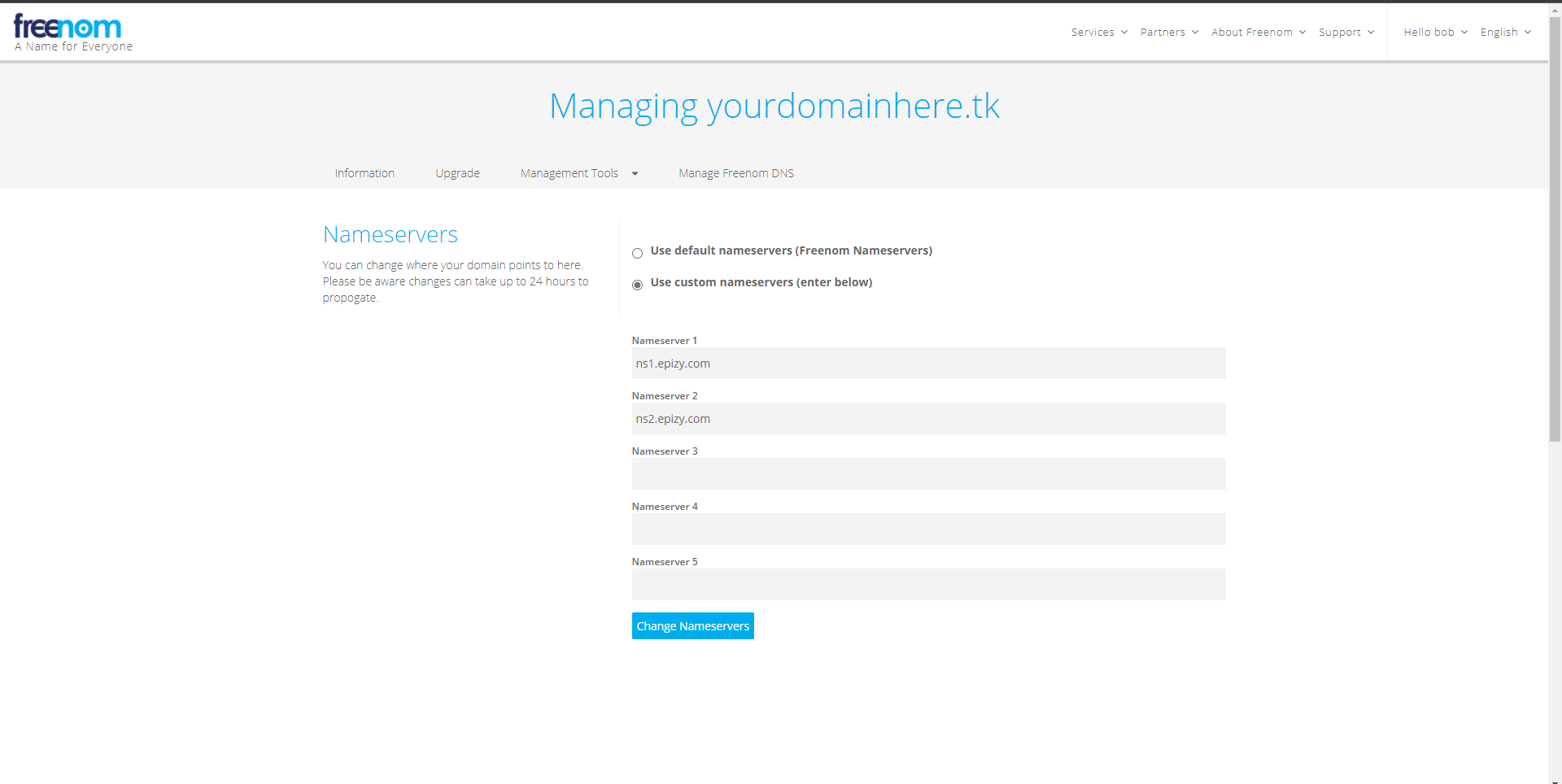The height and width of the screenshot is (784, 1562).
Task: Open the About Freenom menu
Action: tap(1259, 33)
